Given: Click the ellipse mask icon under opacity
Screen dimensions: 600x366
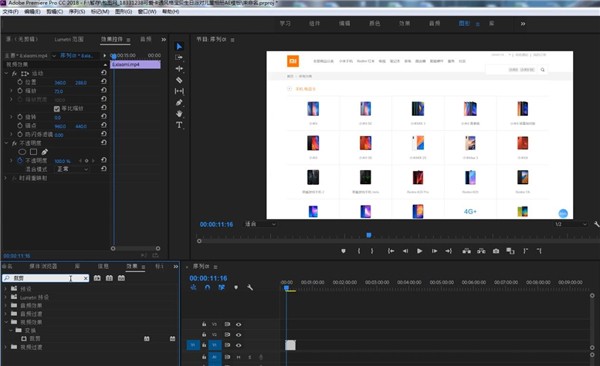Looking at the screenshot, I should 22,152.
